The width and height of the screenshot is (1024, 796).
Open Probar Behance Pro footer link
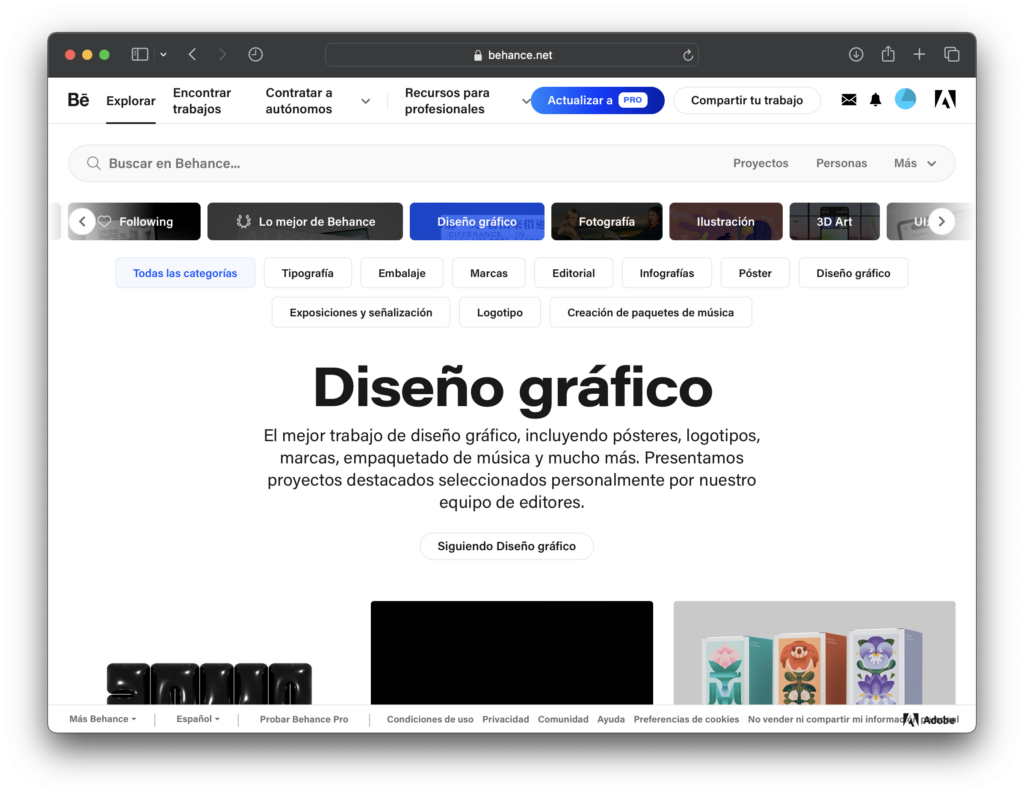(x=304, y=719)
